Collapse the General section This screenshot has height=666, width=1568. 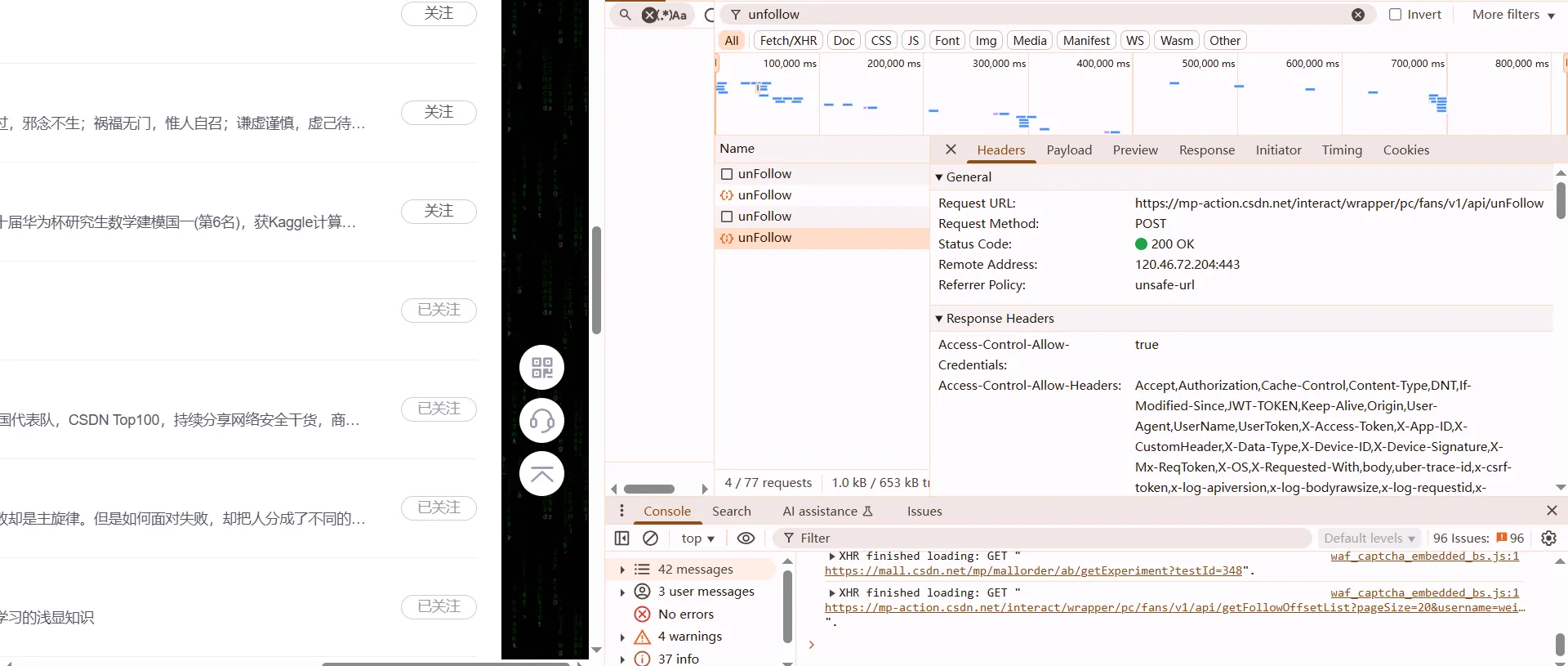pos(939,177)
